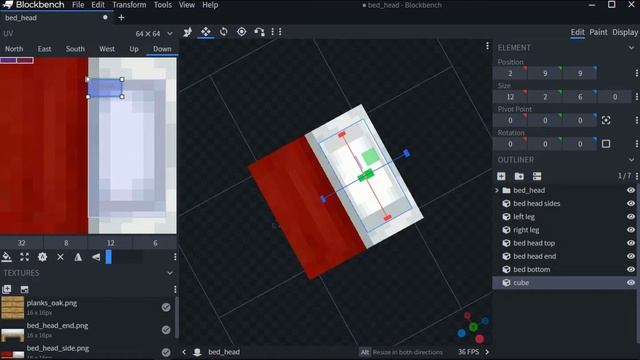
Task: Add a new project tab with plus
Action: pos(121,18)
